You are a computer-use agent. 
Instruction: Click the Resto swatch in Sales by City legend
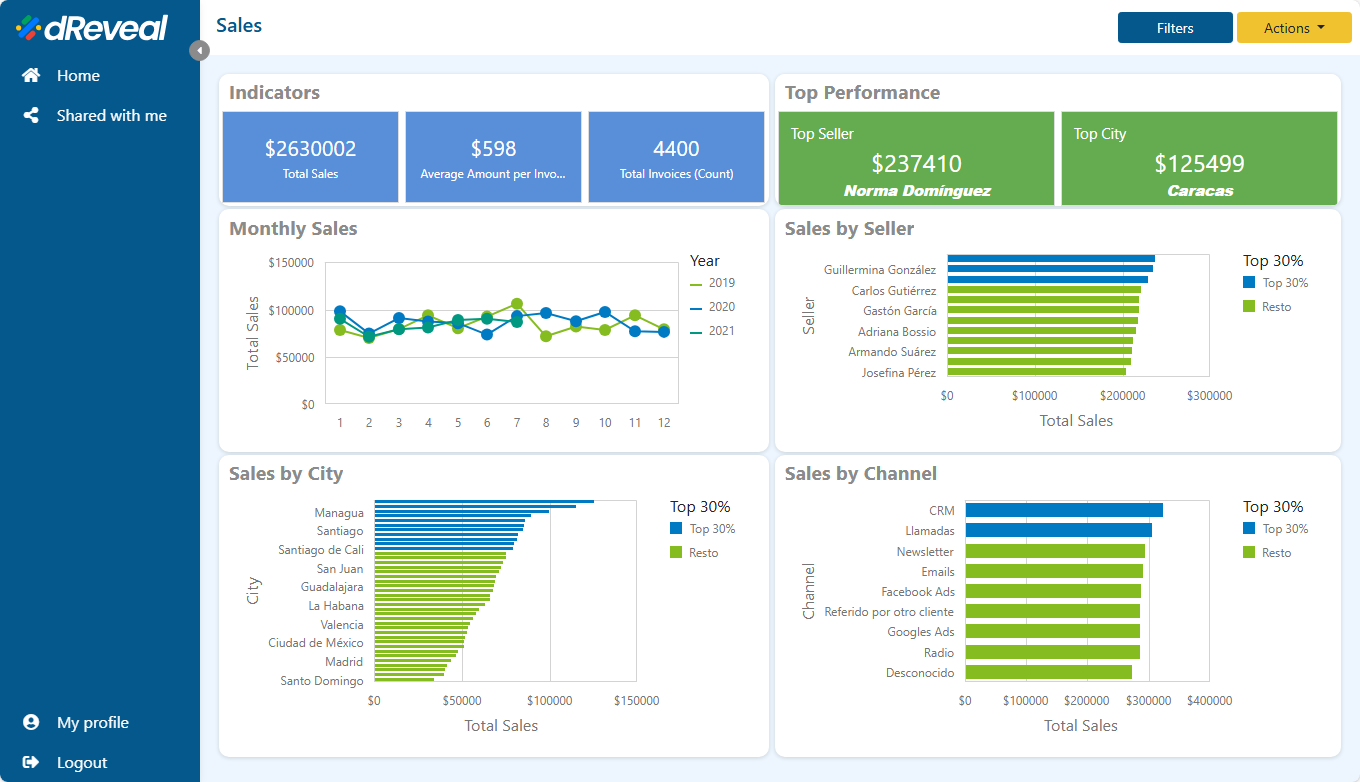coord(676,553)
